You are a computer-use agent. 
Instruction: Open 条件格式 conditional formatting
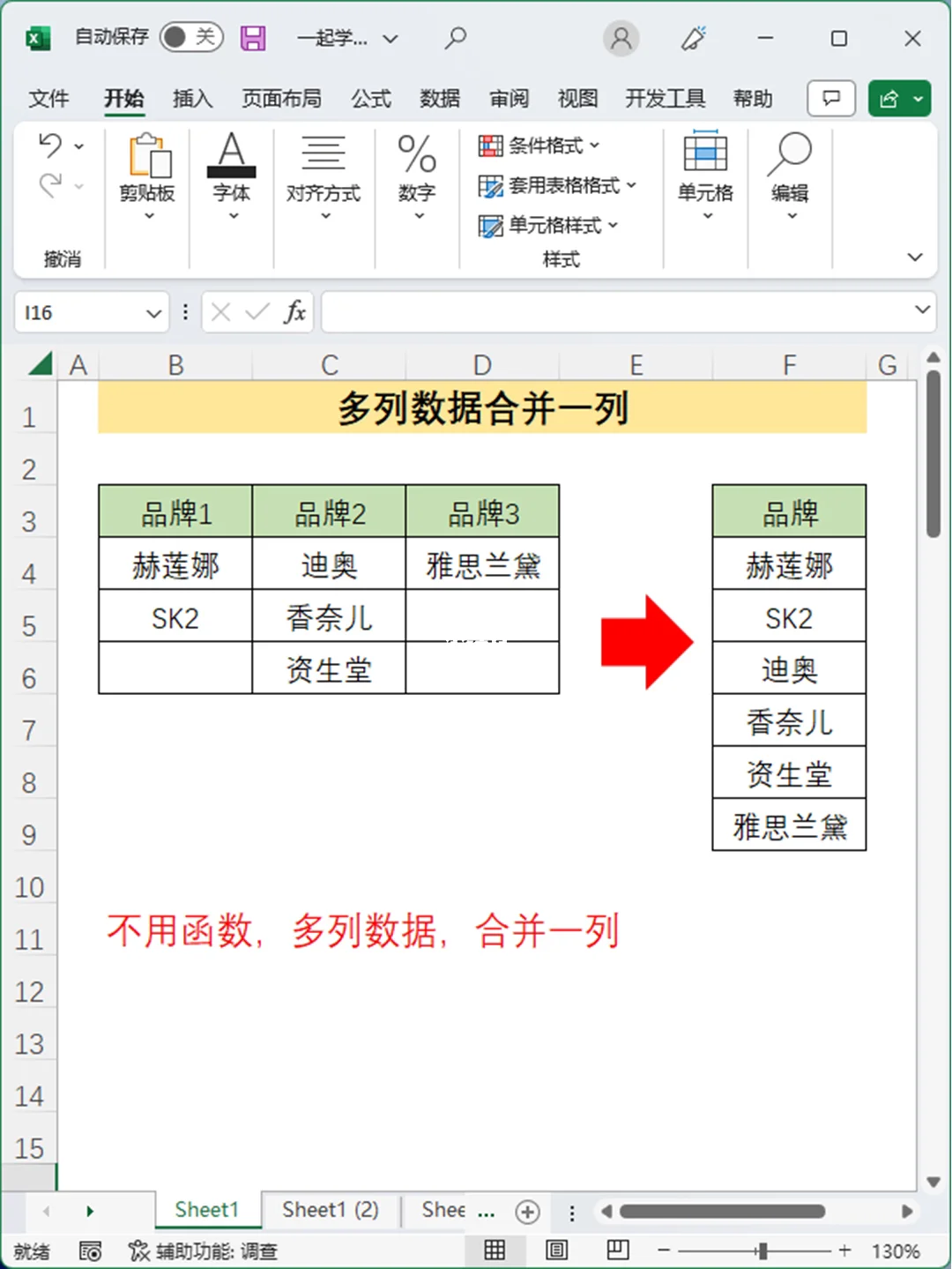pos(539,146)
